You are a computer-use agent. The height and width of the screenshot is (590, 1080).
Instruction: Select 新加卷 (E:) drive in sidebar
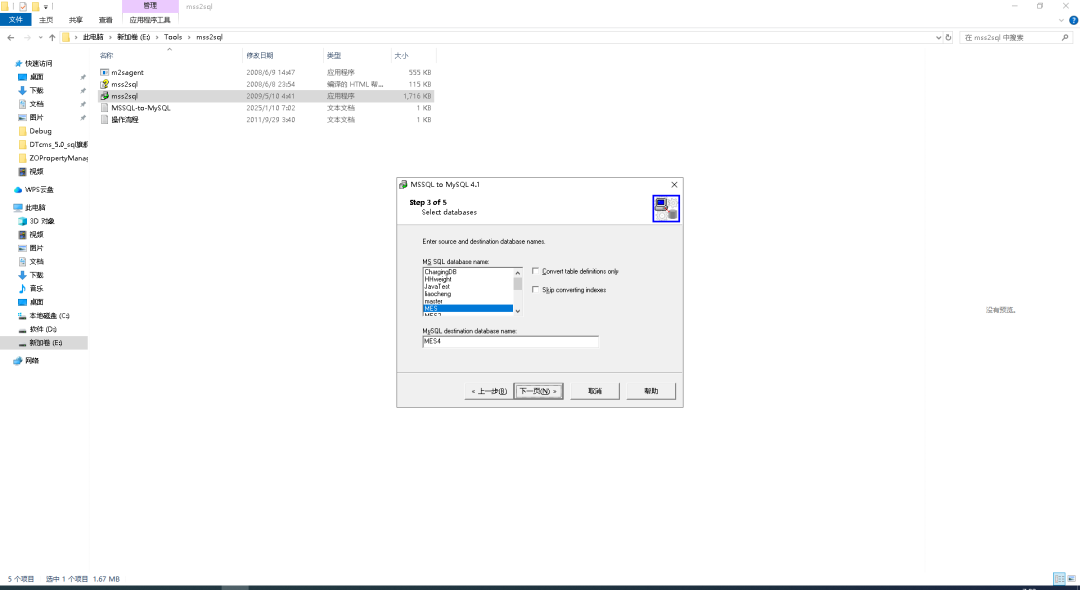(45, 342)
